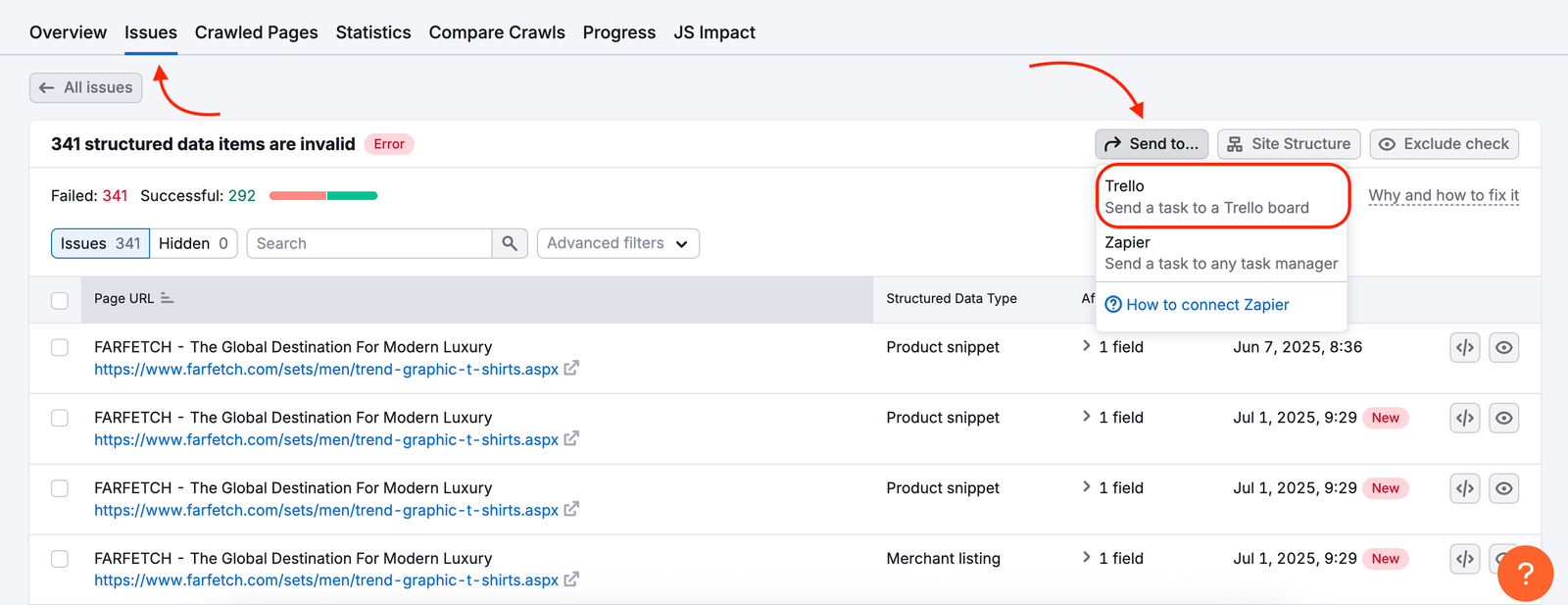Focus the Search input field

click(x=369, y=243)
